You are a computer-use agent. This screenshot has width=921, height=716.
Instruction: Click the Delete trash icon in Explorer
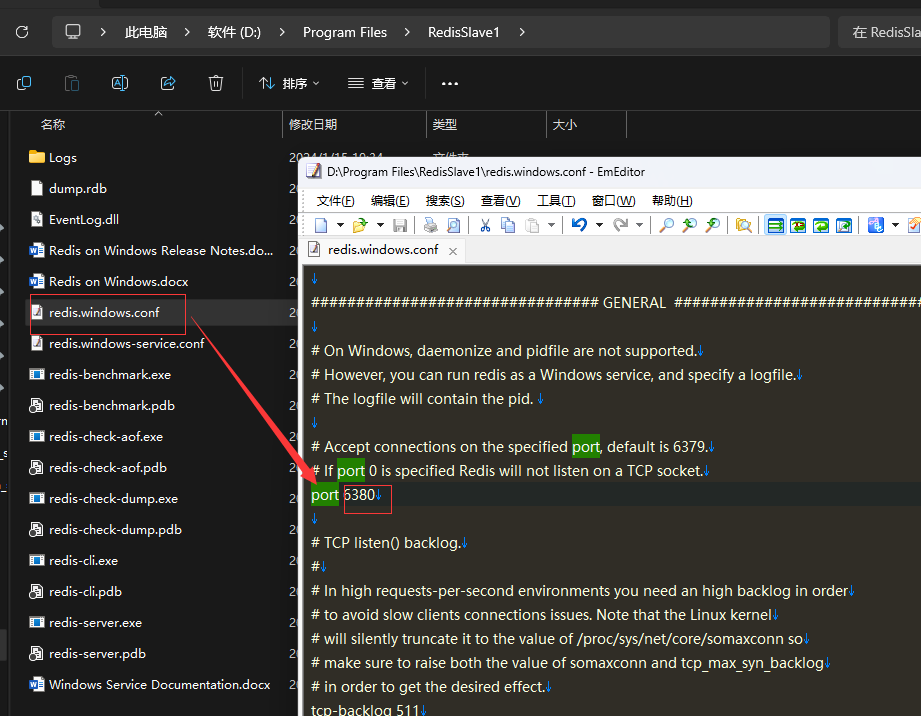click(x=216, y=83)
